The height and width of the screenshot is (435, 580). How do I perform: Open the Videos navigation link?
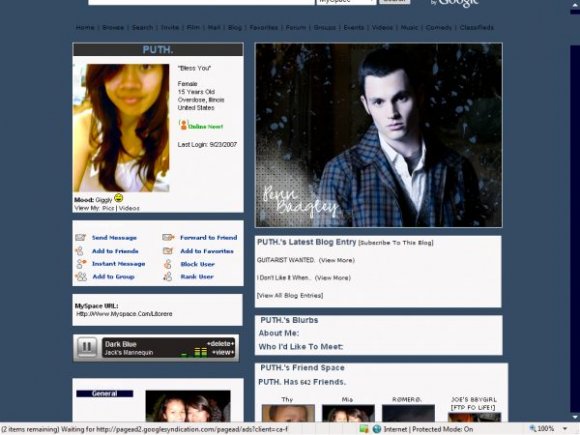pyautogui.click(x=382, y=28)
